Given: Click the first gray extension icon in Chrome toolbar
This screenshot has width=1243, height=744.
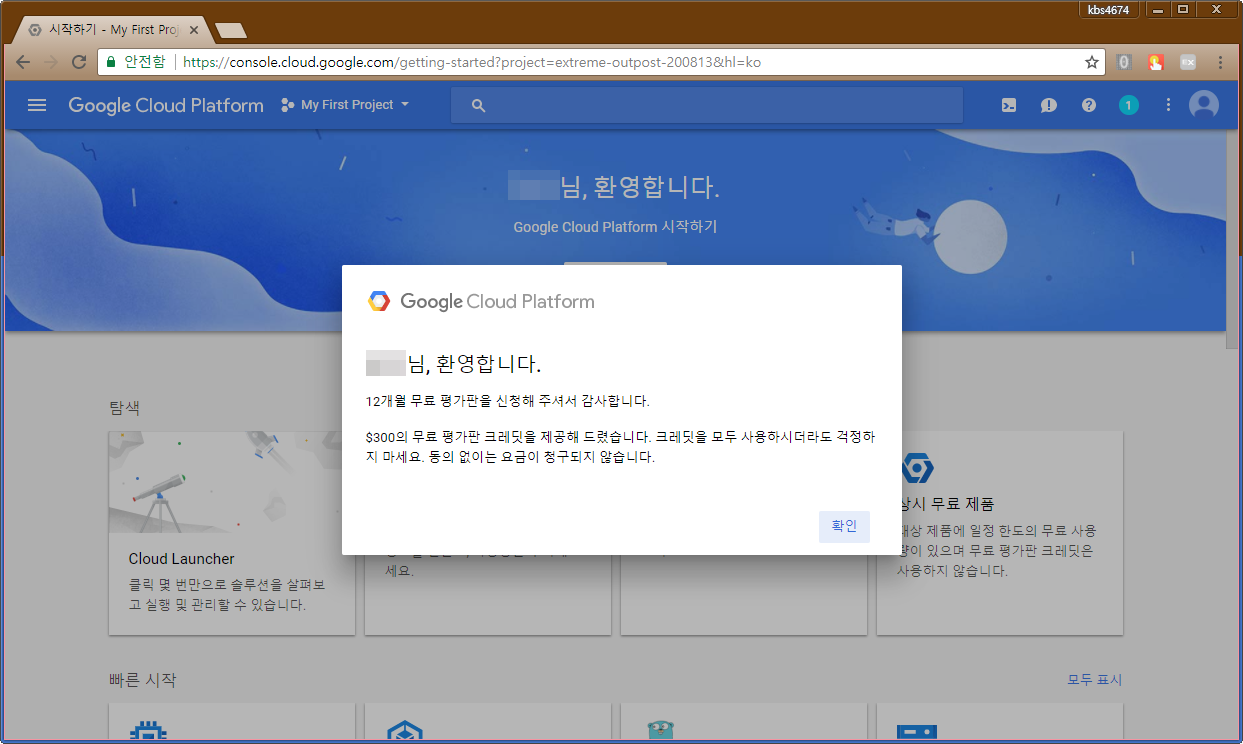Looking at the screenshot, I should (x=1124, y=62).
